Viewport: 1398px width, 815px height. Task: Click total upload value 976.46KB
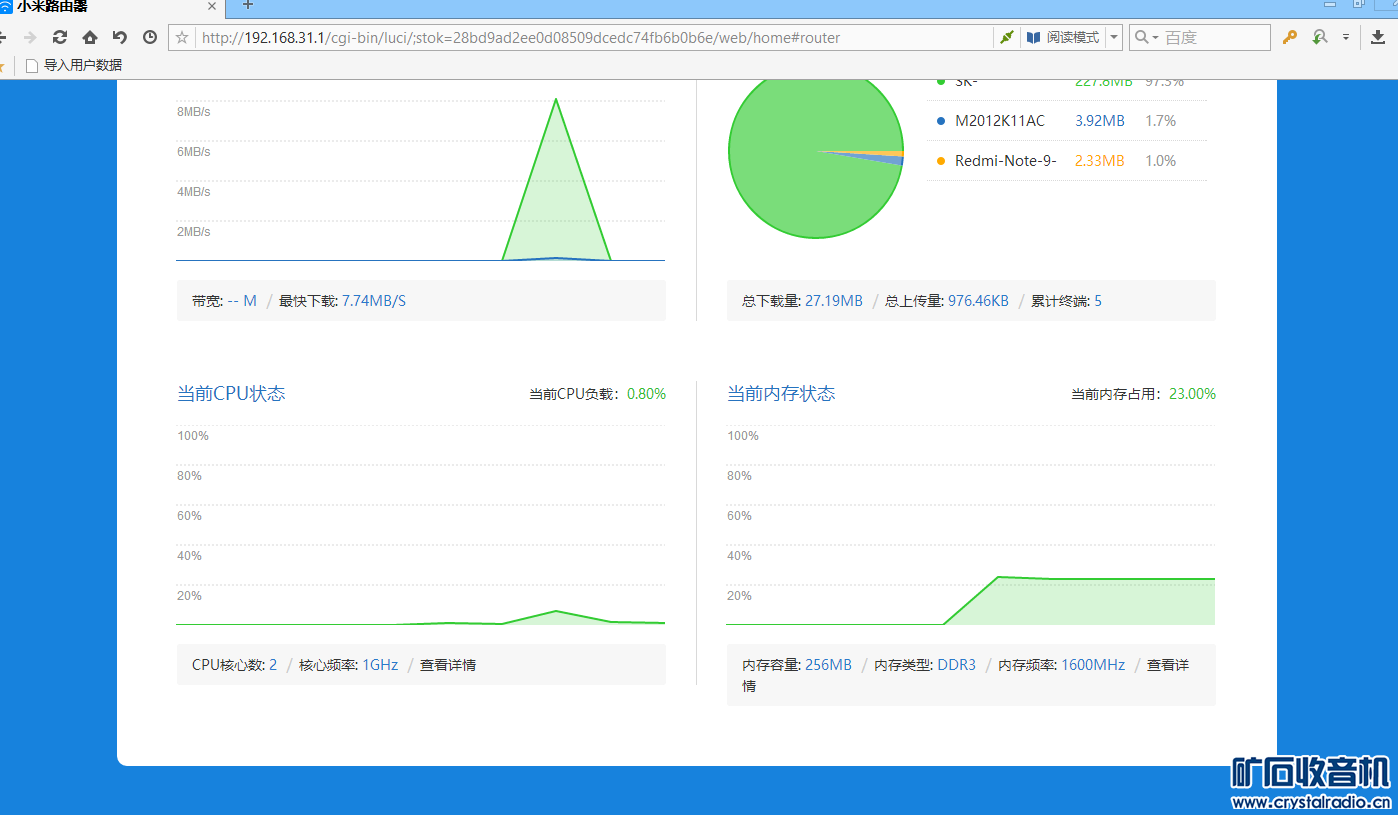tap(978, 301)
